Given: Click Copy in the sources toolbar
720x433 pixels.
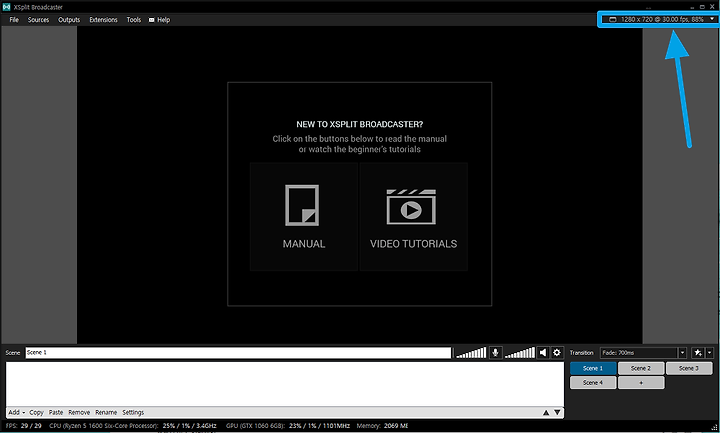Looking at the screenshot, I should 36,412.
